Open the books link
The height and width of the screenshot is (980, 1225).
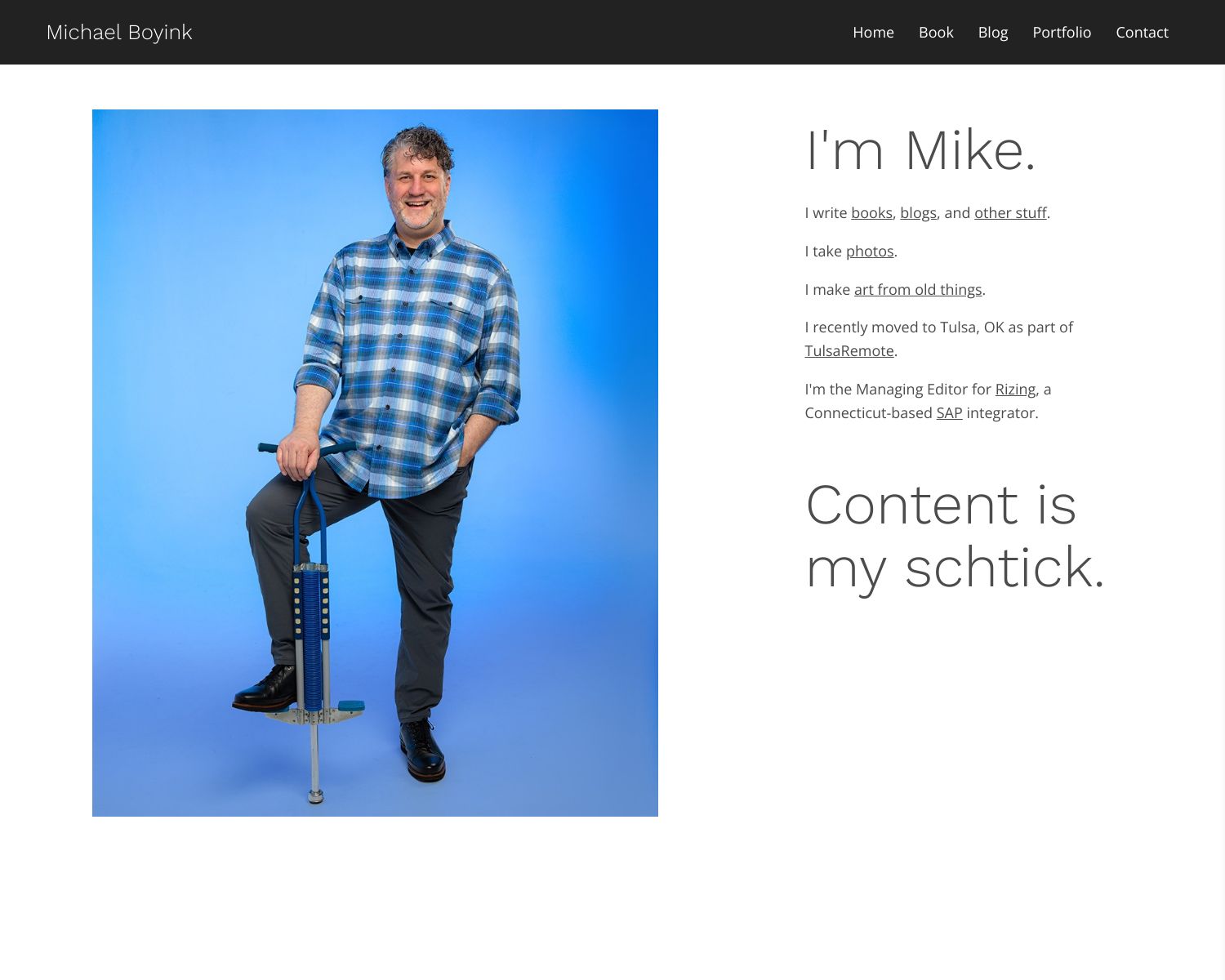click(x=871, y=212)
